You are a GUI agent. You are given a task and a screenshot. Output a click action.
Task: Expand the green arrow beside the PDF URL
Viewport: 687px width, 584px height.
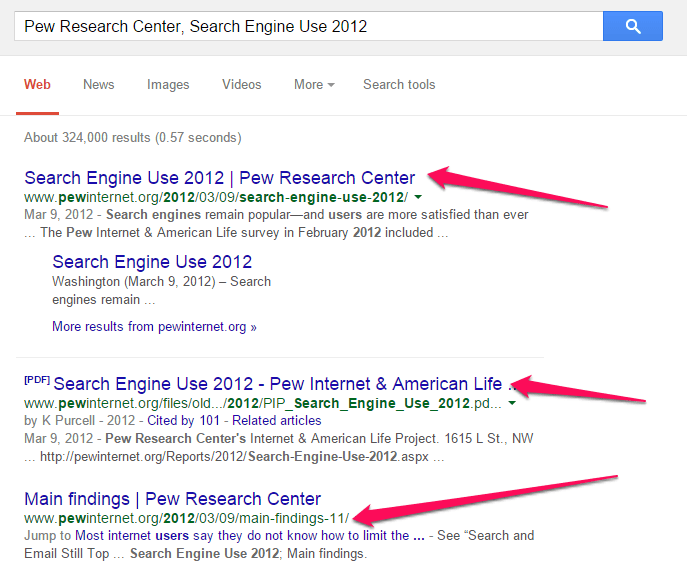tap(512, 403)
